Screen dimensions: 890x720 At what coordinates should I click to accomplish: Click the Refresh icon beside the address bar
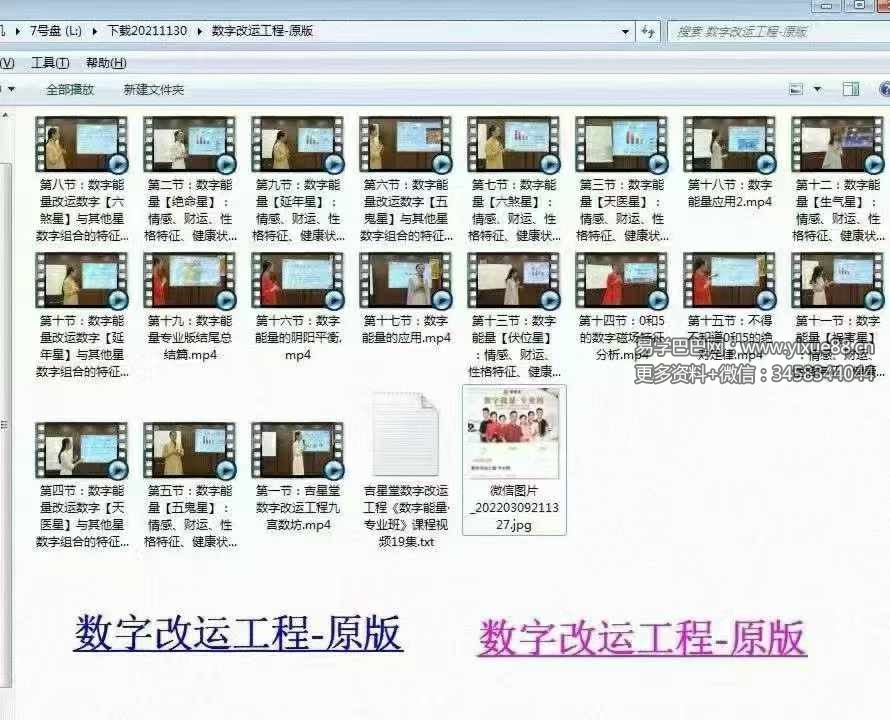(x=649, y=31)
